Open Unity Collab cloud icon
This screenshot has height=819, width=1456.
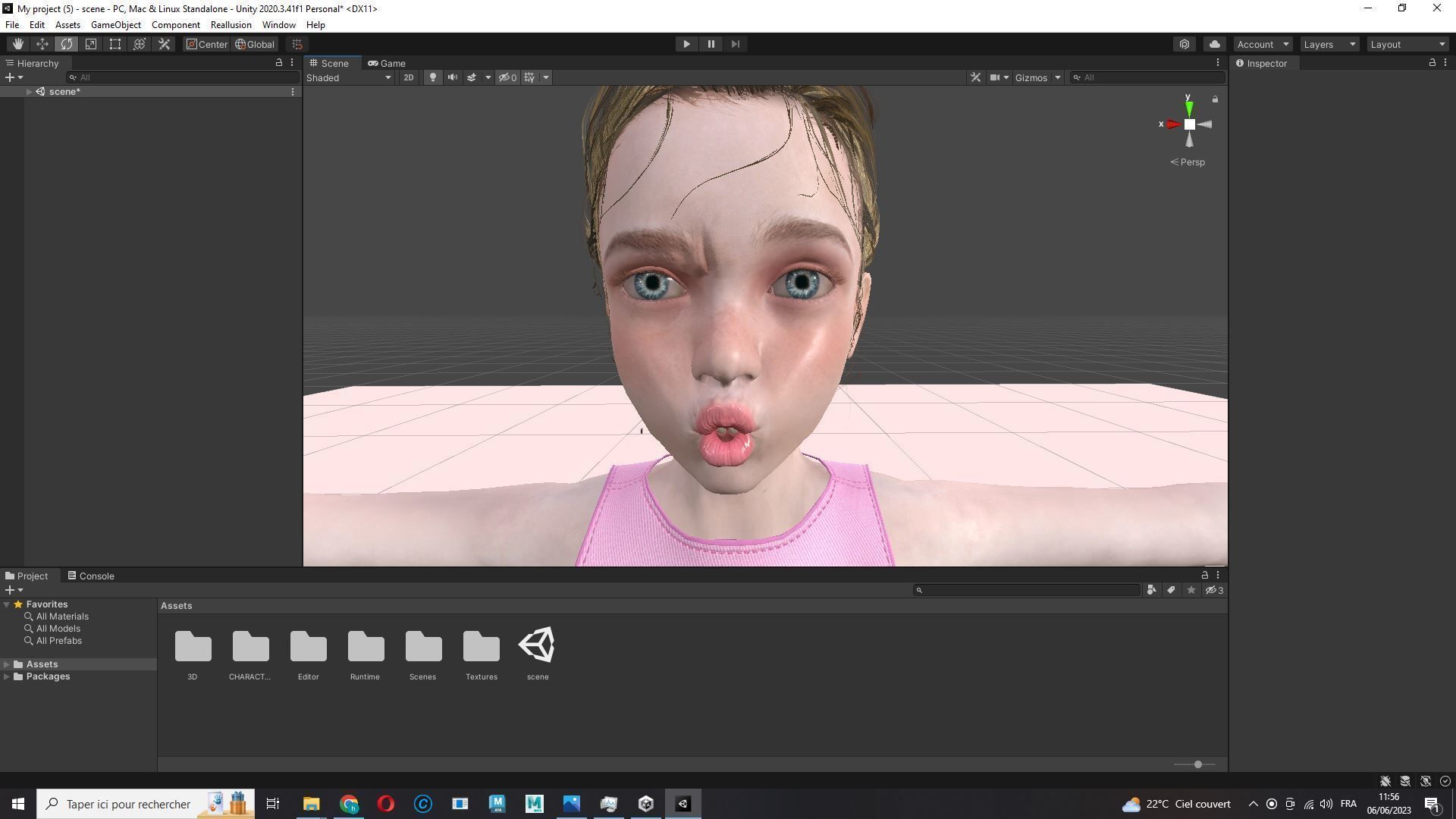click(x=1214, y=44)
